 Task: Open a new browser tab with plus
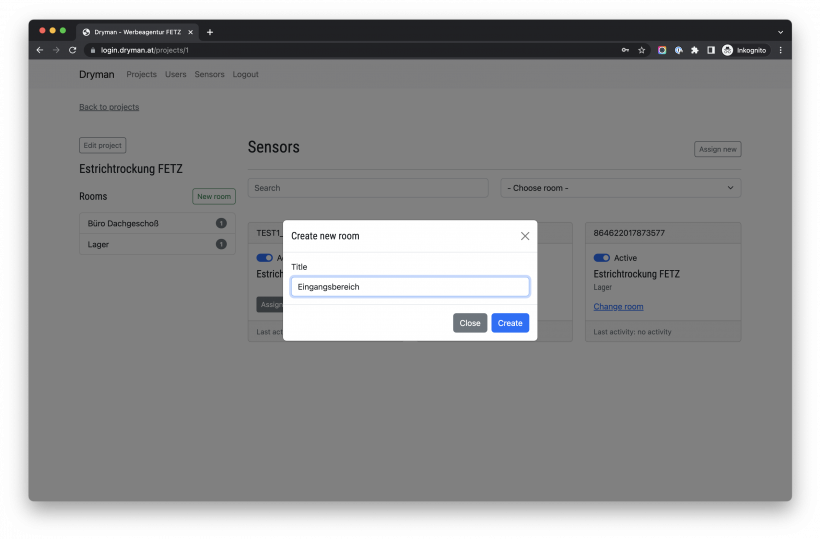coord(210,32)
